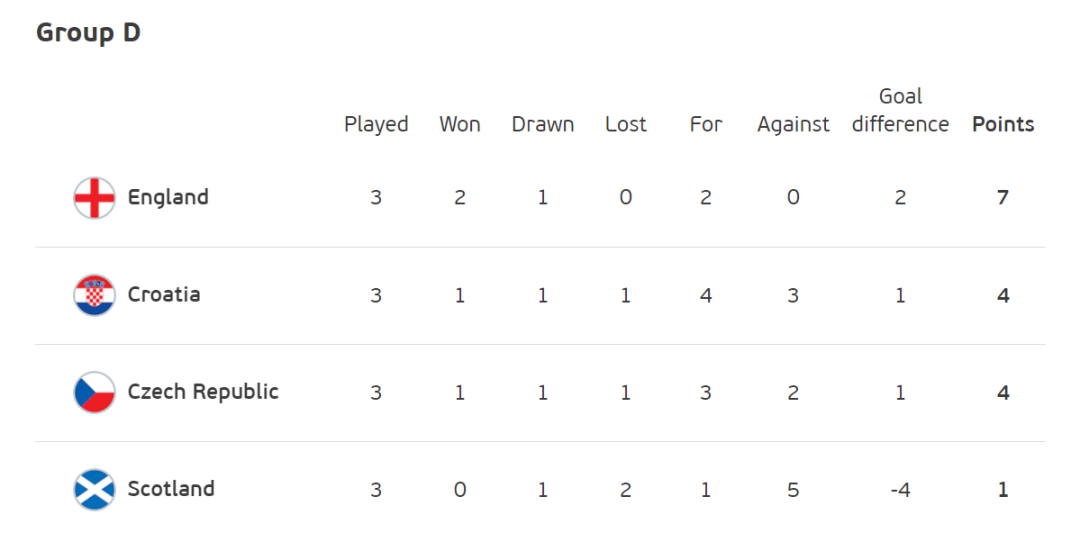Open the Croatia team link
Image resolution: width=1080 pixels, height=560 pixels.
click(x=164, y=295)
